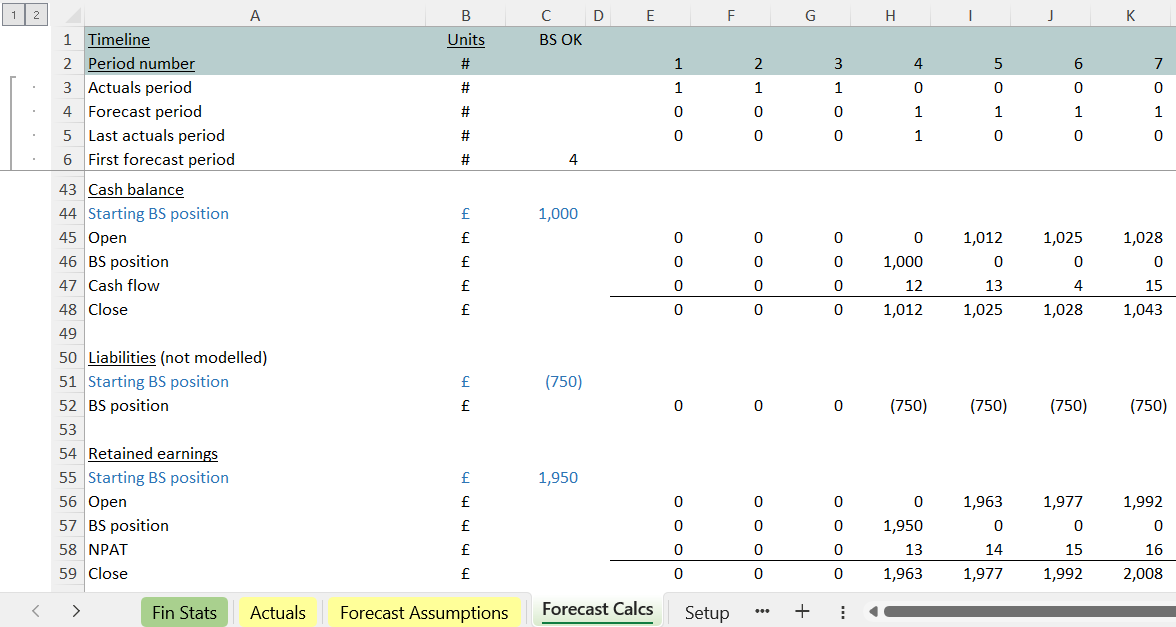Go to Forecast Assumptions sheet tab
1176x627 pixels.
[x=424, y=612]
